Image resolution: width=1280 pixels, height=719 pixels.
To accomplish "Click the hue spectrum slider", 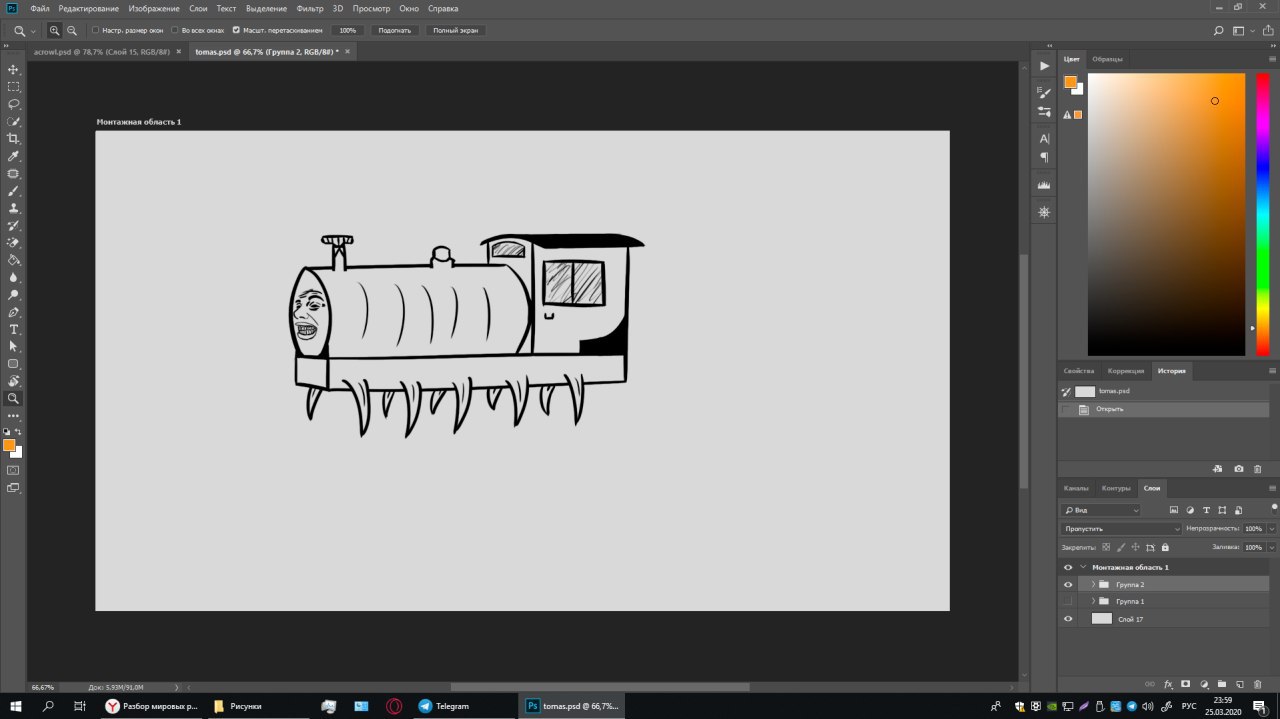I will [1262, 214].
